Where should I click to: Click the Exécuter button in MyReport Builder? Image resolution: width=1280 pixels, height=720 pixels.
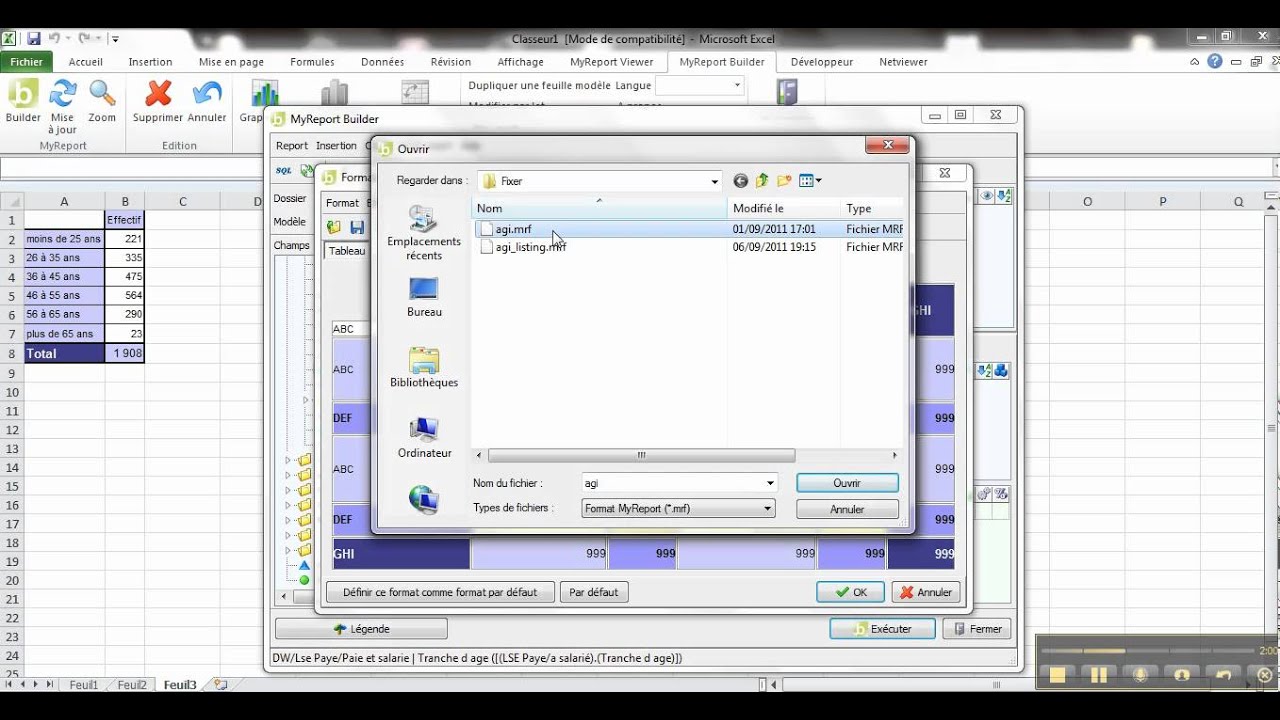[882, 629]
